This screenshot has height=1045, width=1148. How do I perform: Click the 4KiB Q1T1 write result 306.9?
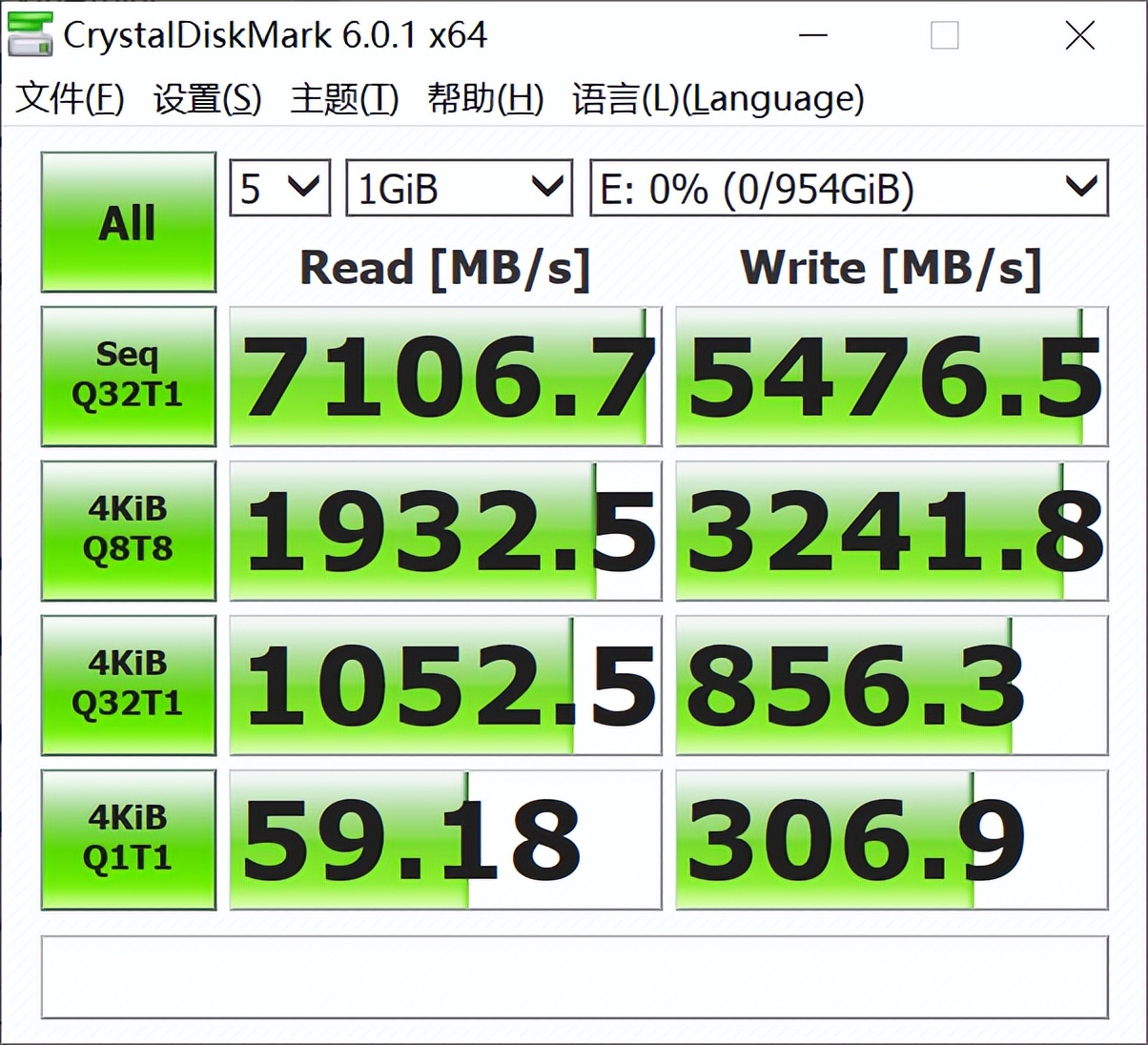pos(892,840)
